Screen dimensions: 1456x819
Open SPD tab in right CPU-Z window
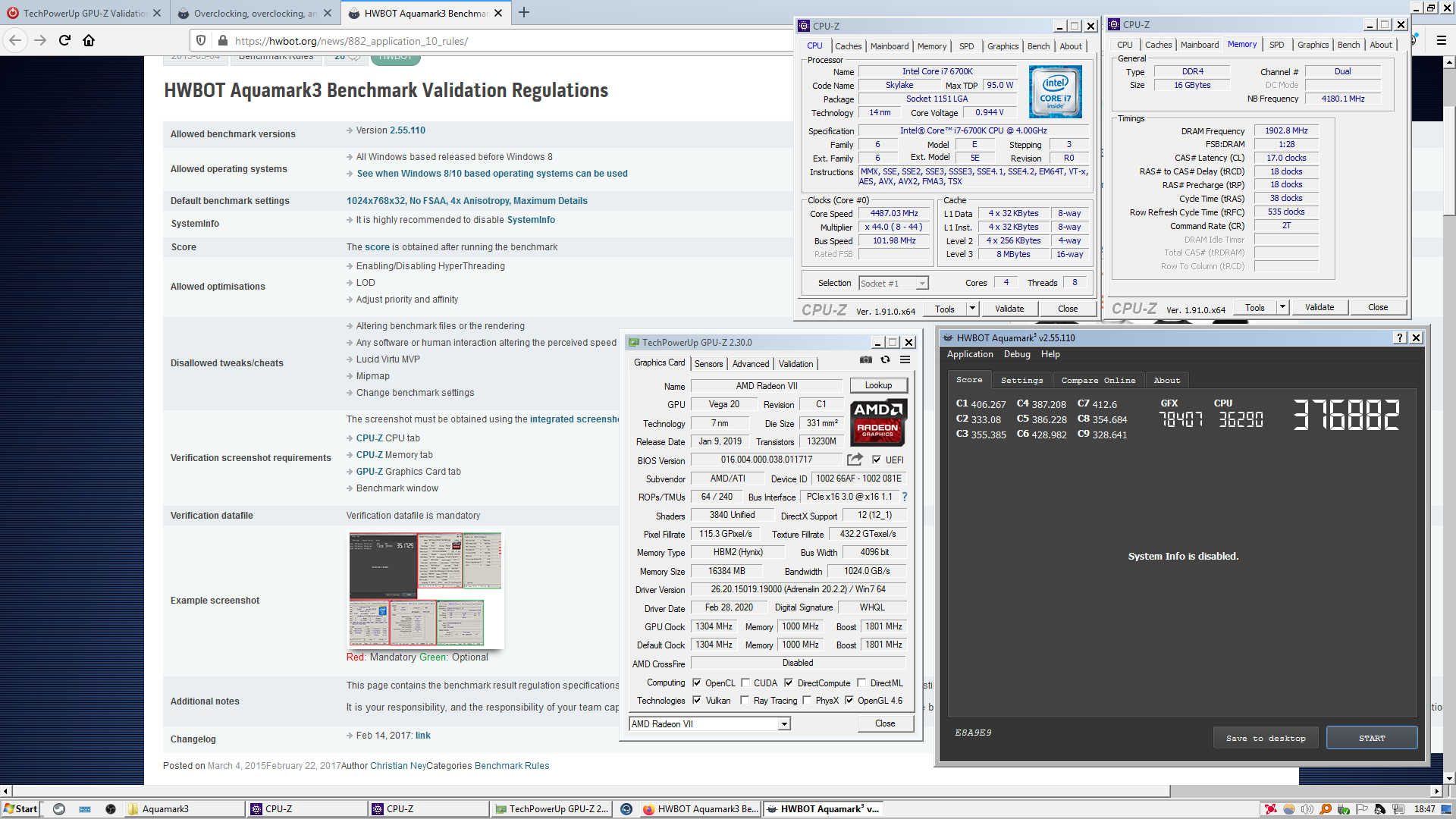pyautogui.click(x=1277, y=45)
